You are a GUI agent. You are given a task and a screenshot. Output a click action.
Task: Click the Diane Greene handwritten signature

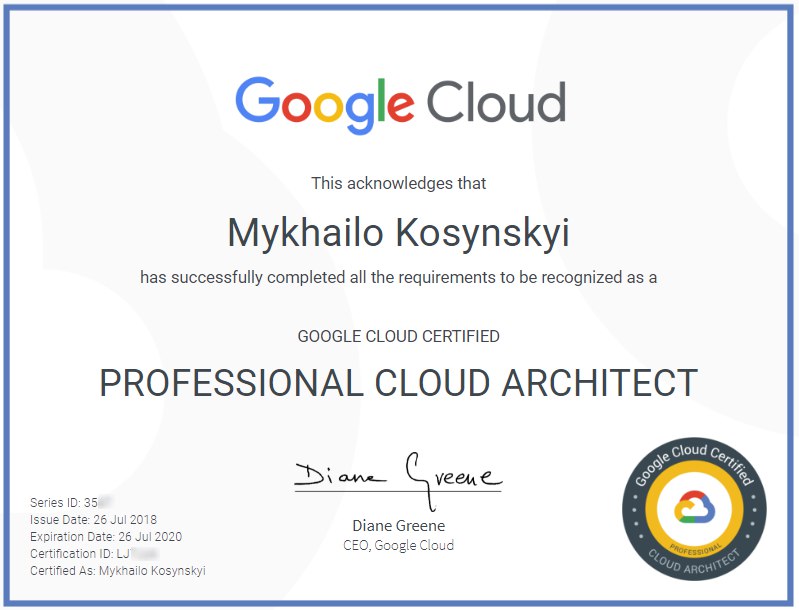(x=398, y=480)
